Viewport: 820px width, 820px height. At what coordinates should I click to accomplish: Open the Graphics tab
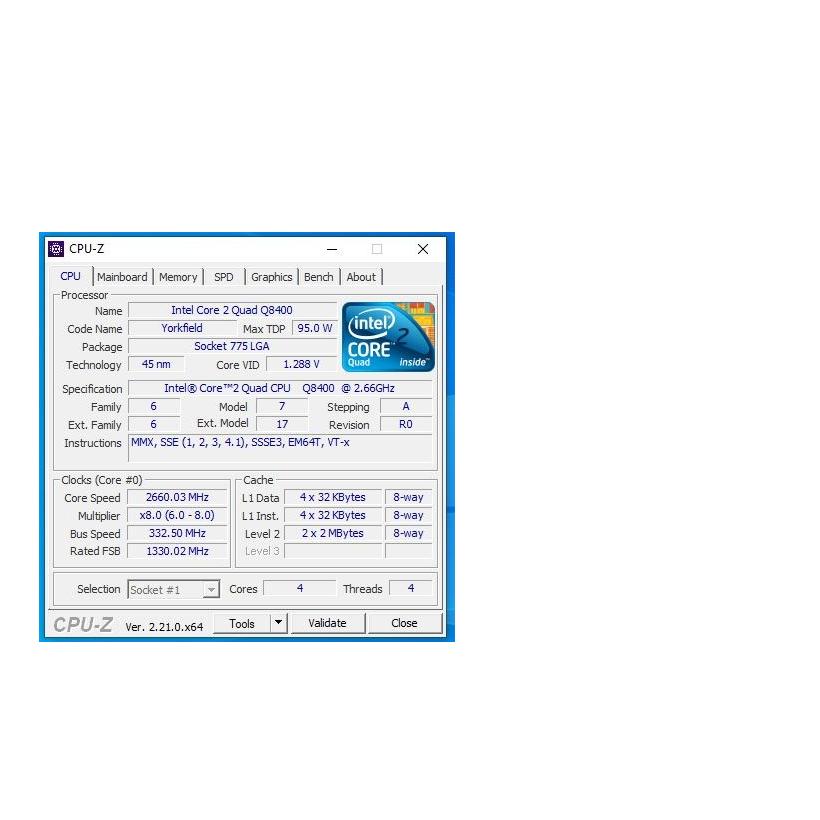click(271, 277)
